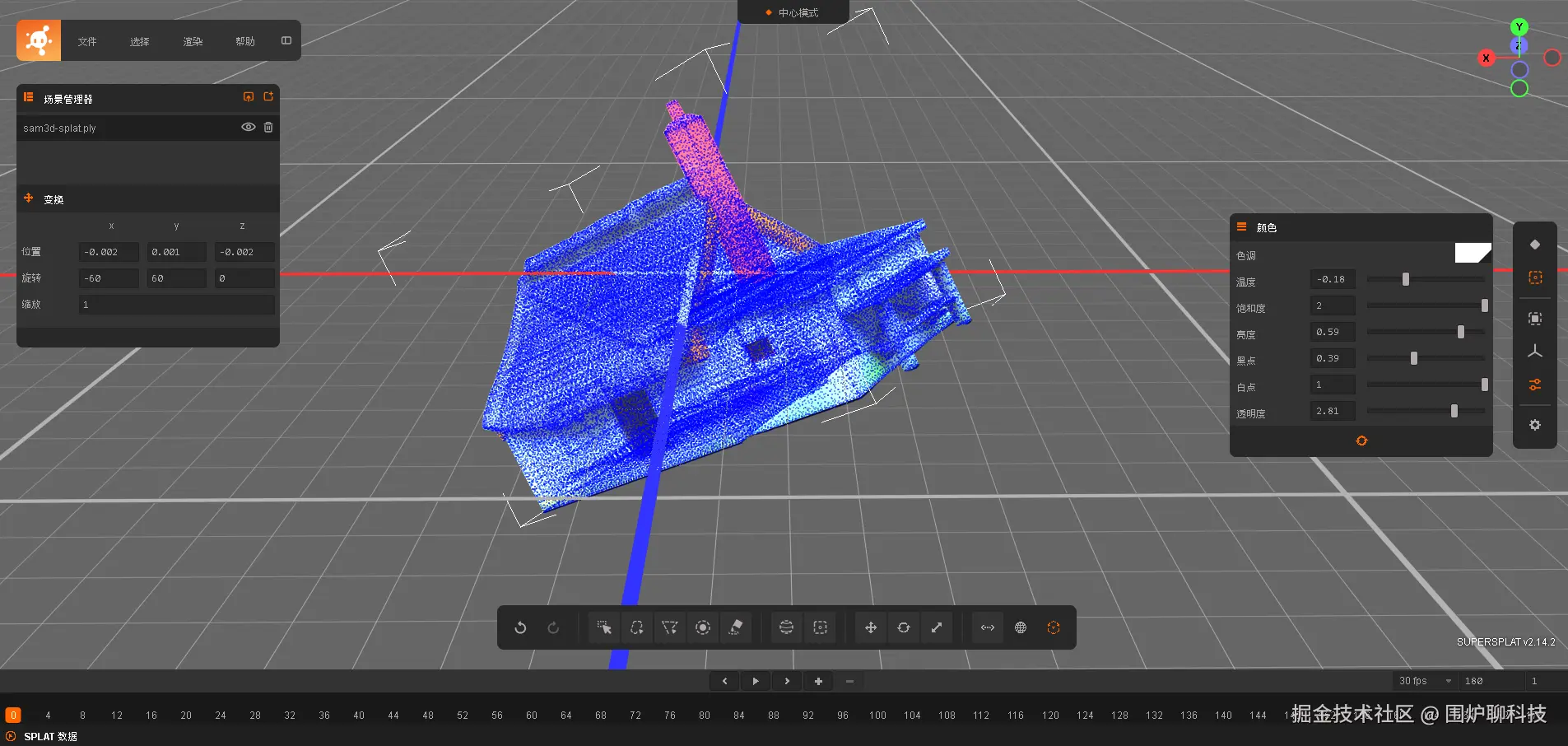Click the 缩放 scale field
This screenshot has height=746, width=1568.
177,305
